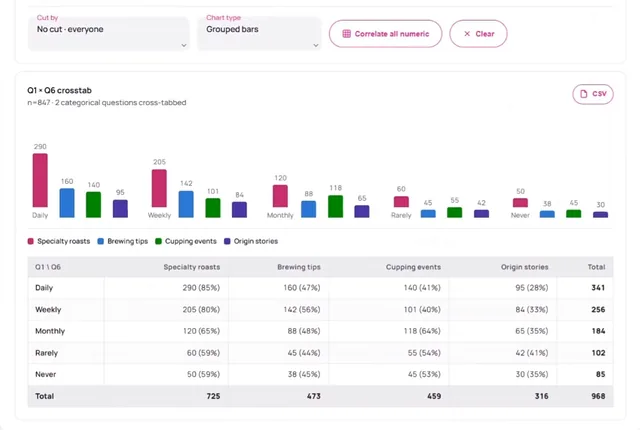Image resolution: width=640 pixels, height=430 pixels.
Task: Click the Monthly row label in table
Action: (50, 331)
